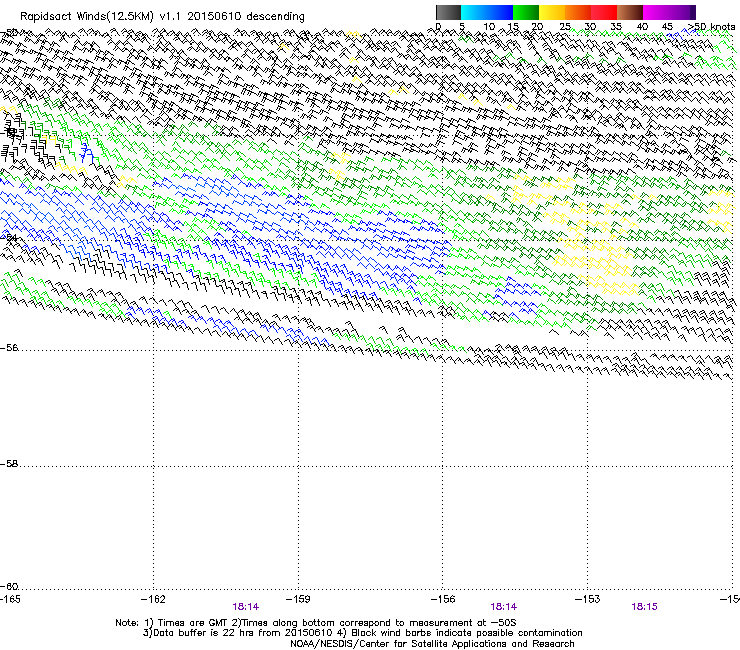Click the magenta 40-45 knots legend segment
The height and width of the screenshot is (650, 740).
pyautogui.click(x=656, y=12)
